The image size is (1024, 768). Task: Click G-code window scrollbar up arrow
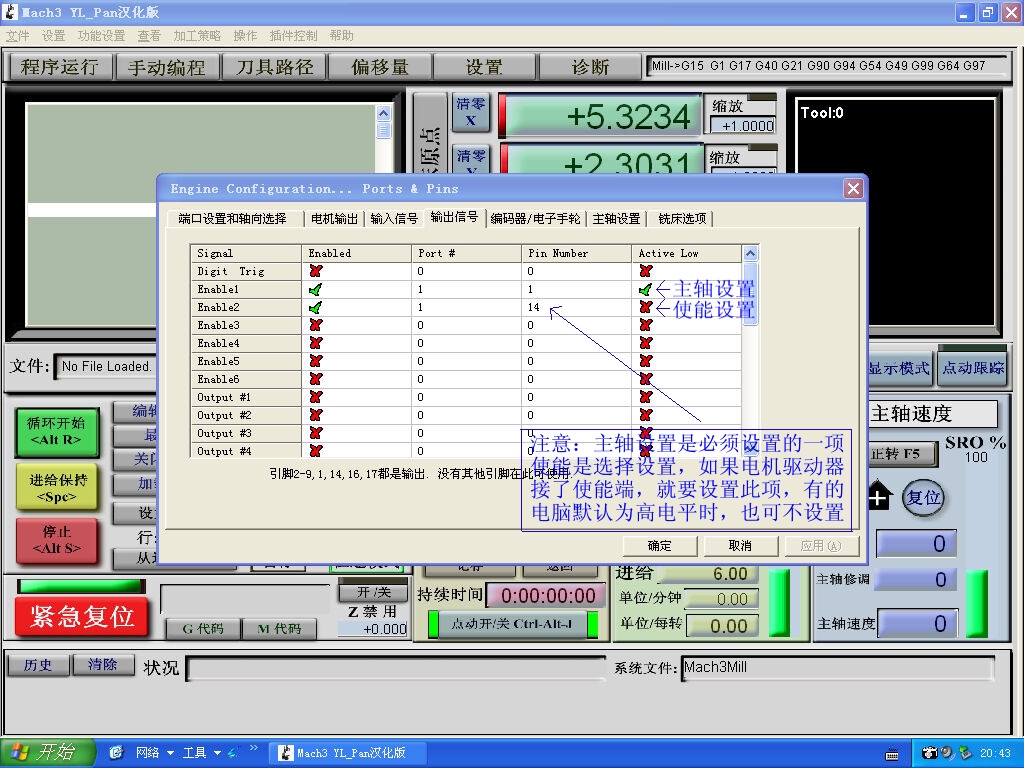[383, 113]
